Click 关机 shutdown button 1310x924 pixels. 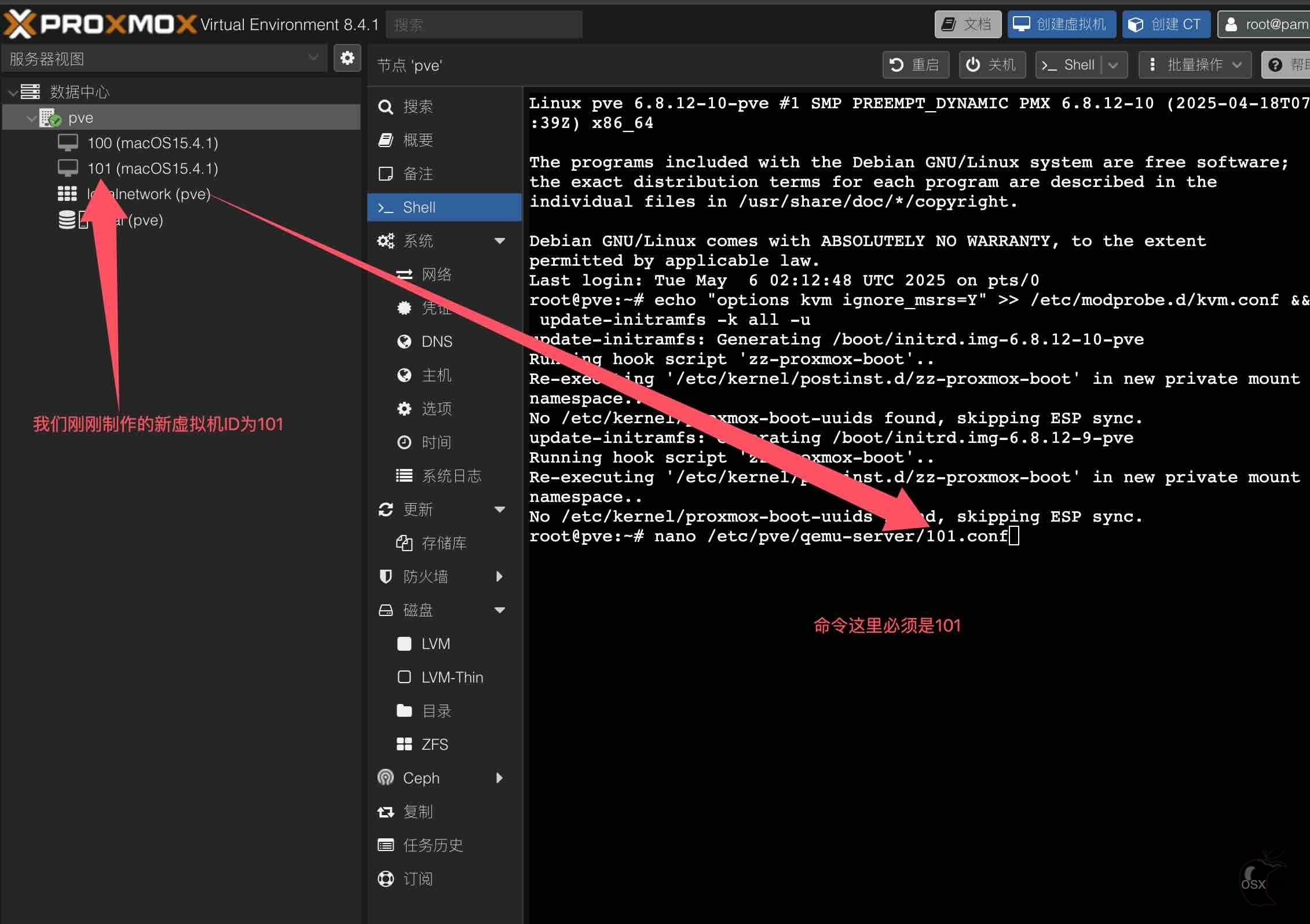pos(992,65)
